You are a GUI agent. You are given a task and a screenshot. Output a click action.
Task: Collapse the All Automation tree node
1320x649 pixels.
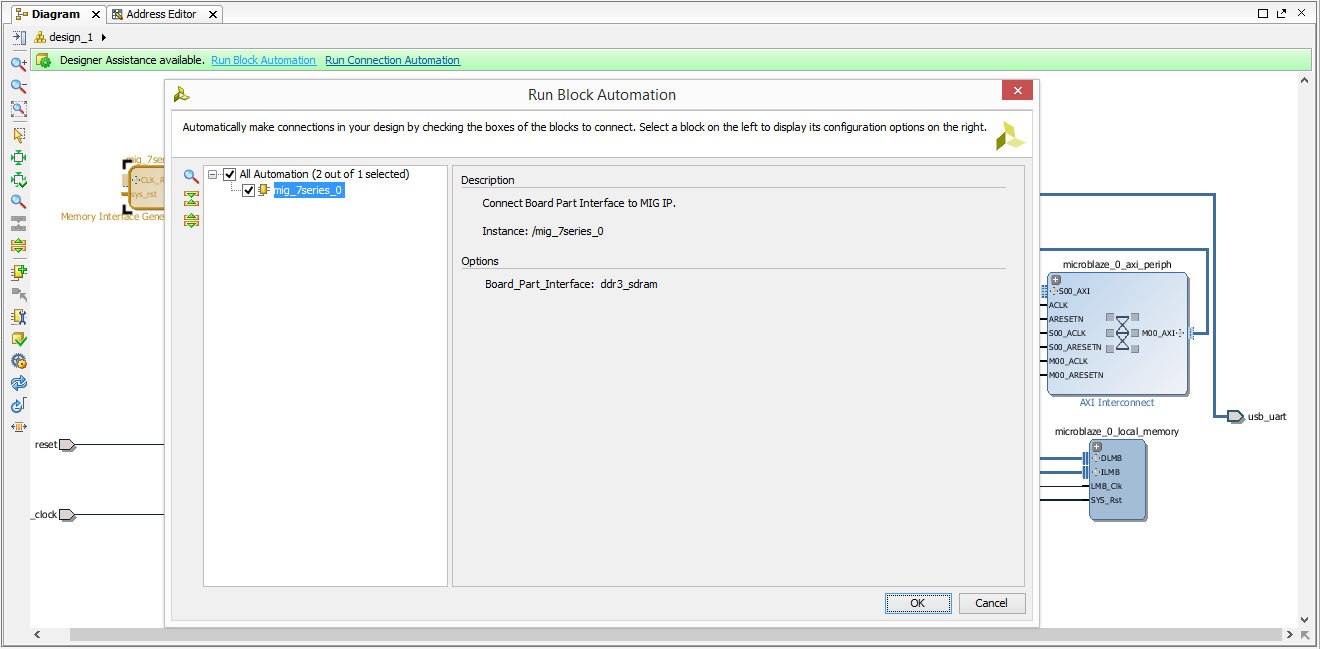(x=213, y=174)
